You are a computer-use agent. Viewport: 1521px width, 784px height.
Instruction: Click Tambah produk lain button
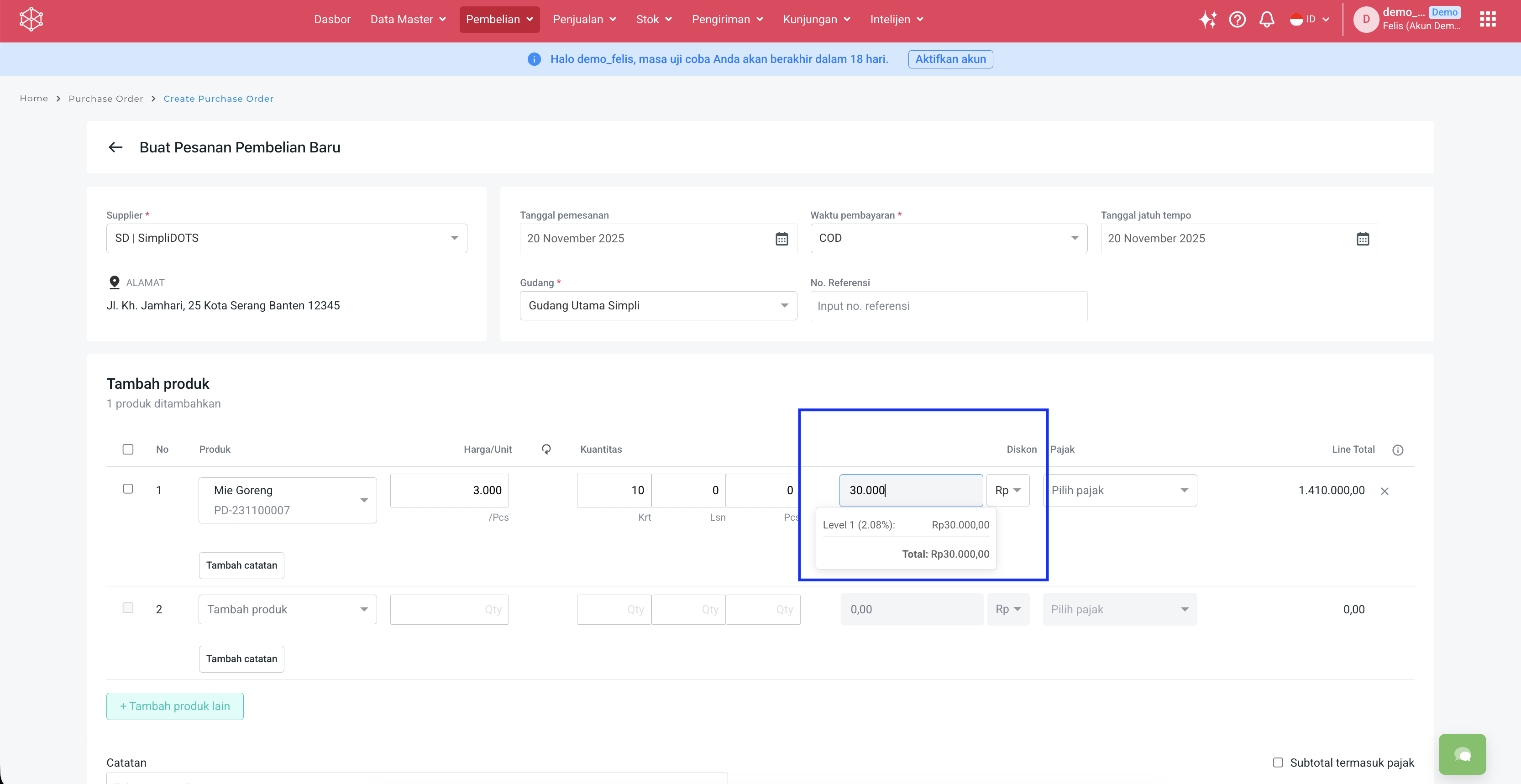click(175, 706)
